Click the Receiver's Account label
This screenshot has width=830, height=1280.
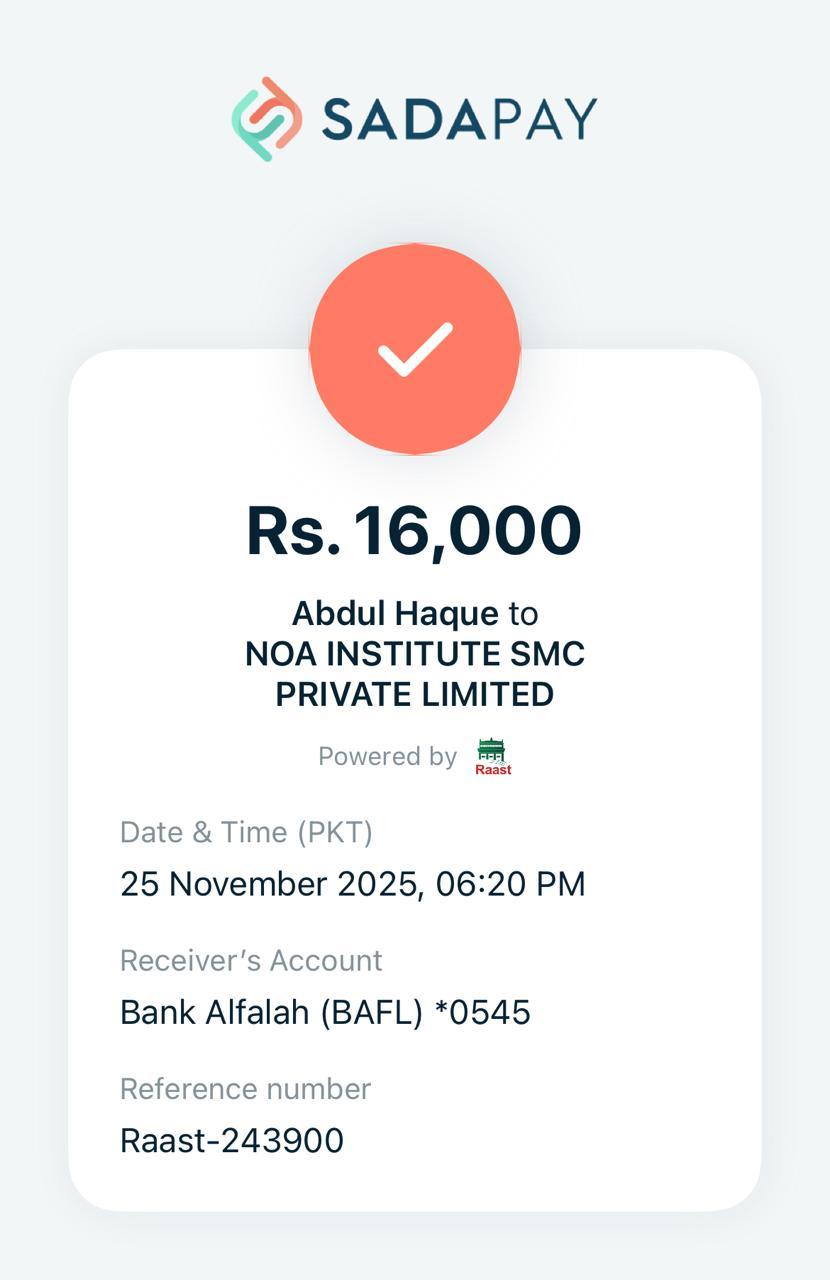(x=251, y=960)
